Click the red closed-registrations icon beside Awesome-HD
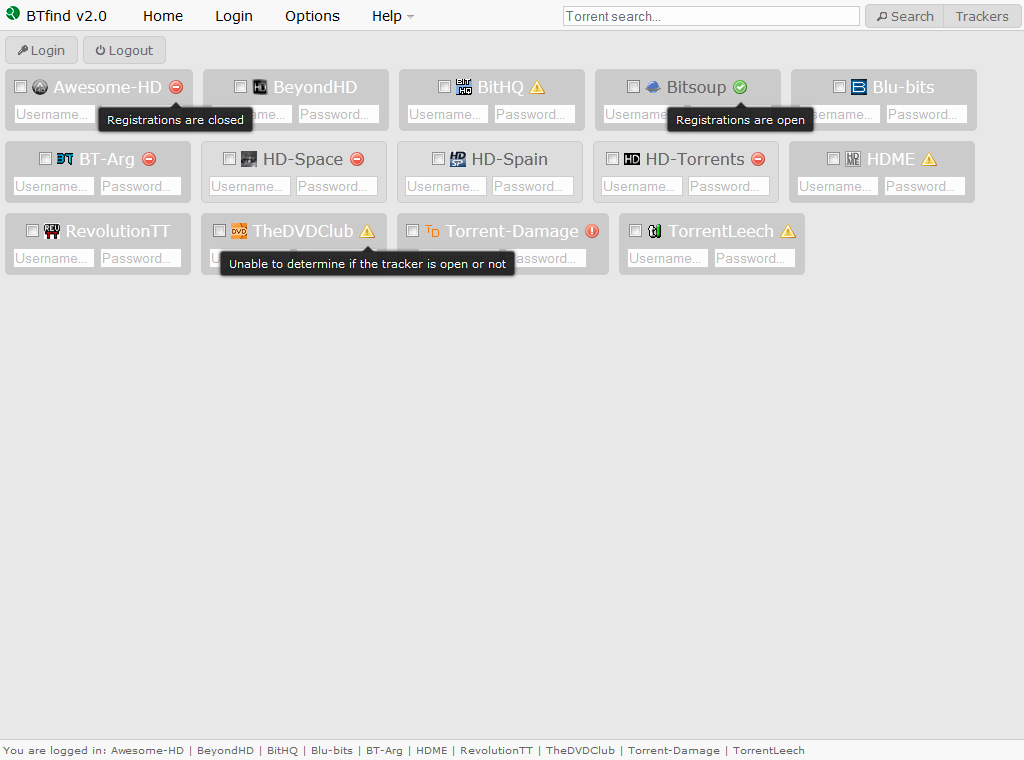This screenshot has width=1024, height=760. pos(175,87)
